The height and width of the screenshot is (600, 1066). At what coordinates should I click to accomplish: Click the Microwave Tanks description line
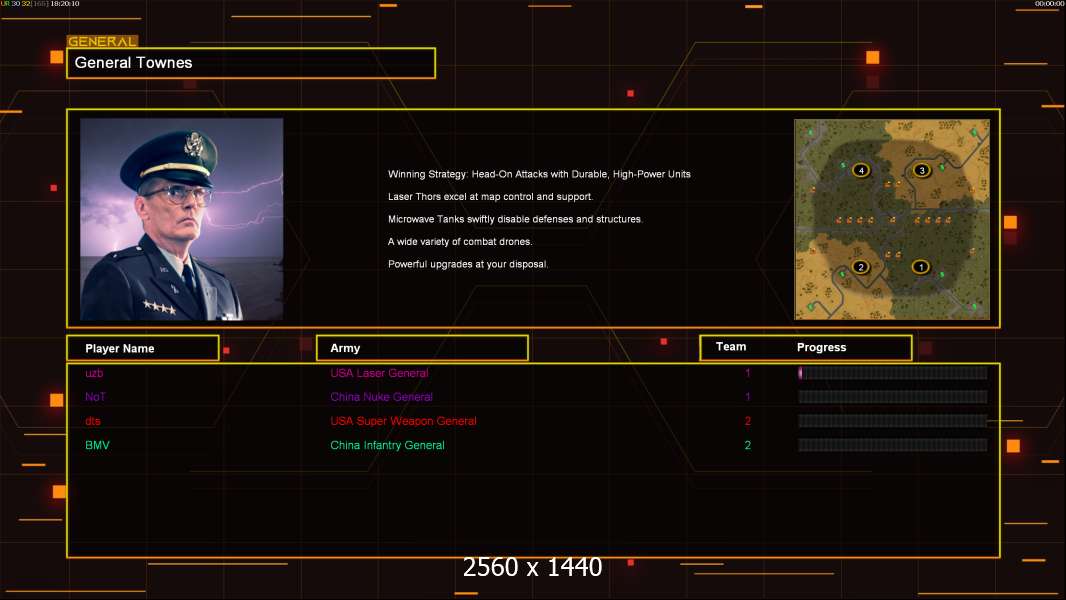point(515,219)
